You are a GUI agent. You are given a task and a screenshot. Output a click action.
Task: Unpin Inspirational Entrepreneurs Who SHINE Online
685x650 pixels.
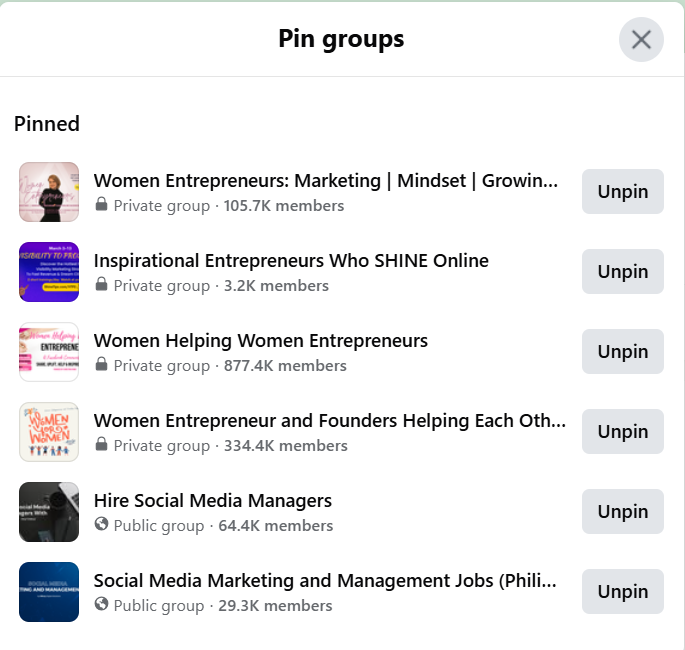(x=622, y=272)
